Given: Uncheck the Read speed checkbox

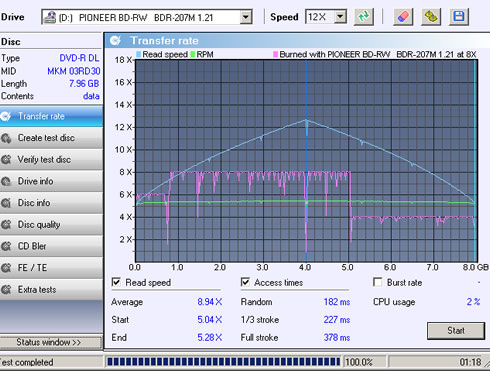Looking at the screenshot, I should [x=116, y=282].
